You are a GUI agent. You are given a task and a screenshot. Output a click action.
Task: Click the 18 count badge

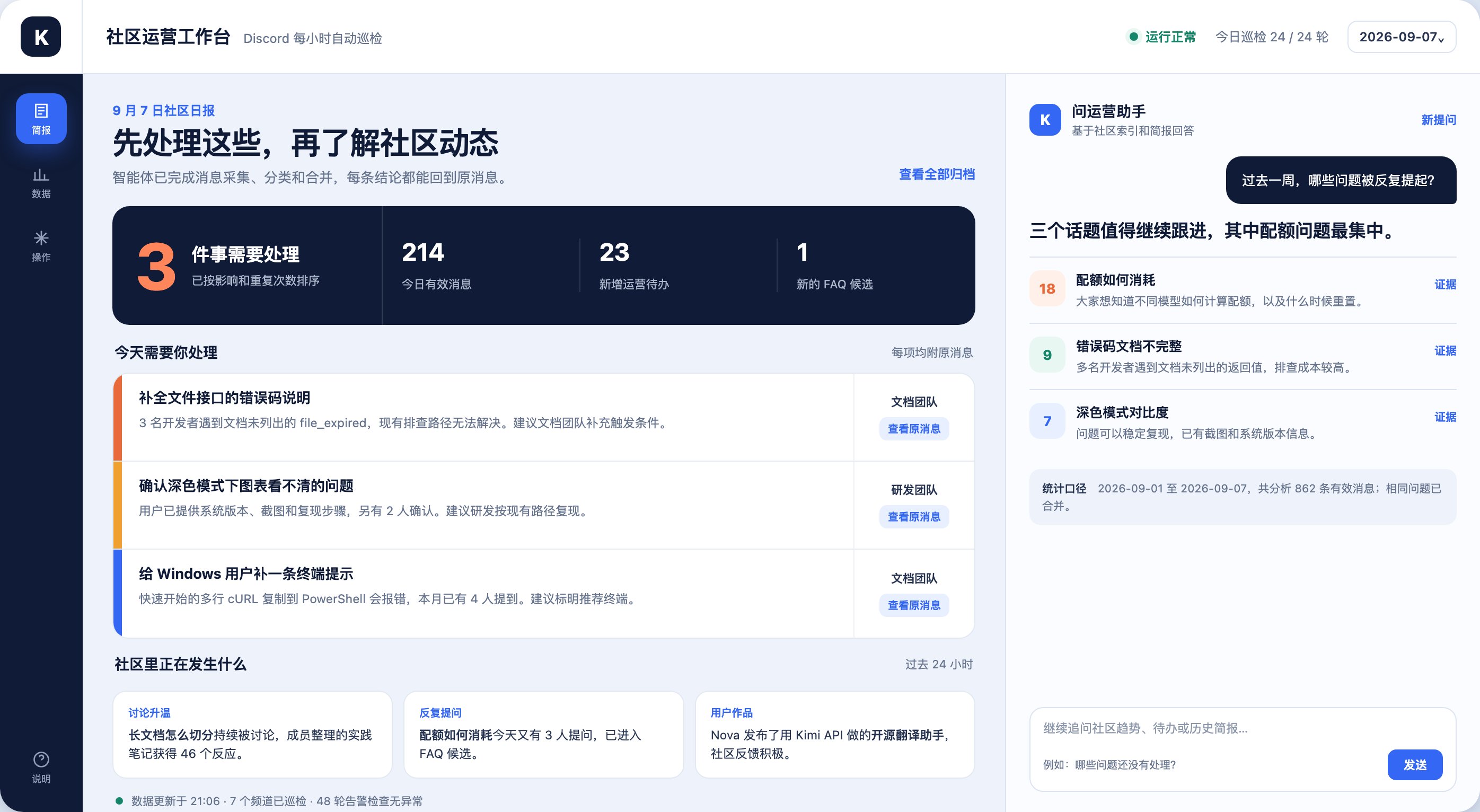pyautogui.click(x=1047, y=288)
